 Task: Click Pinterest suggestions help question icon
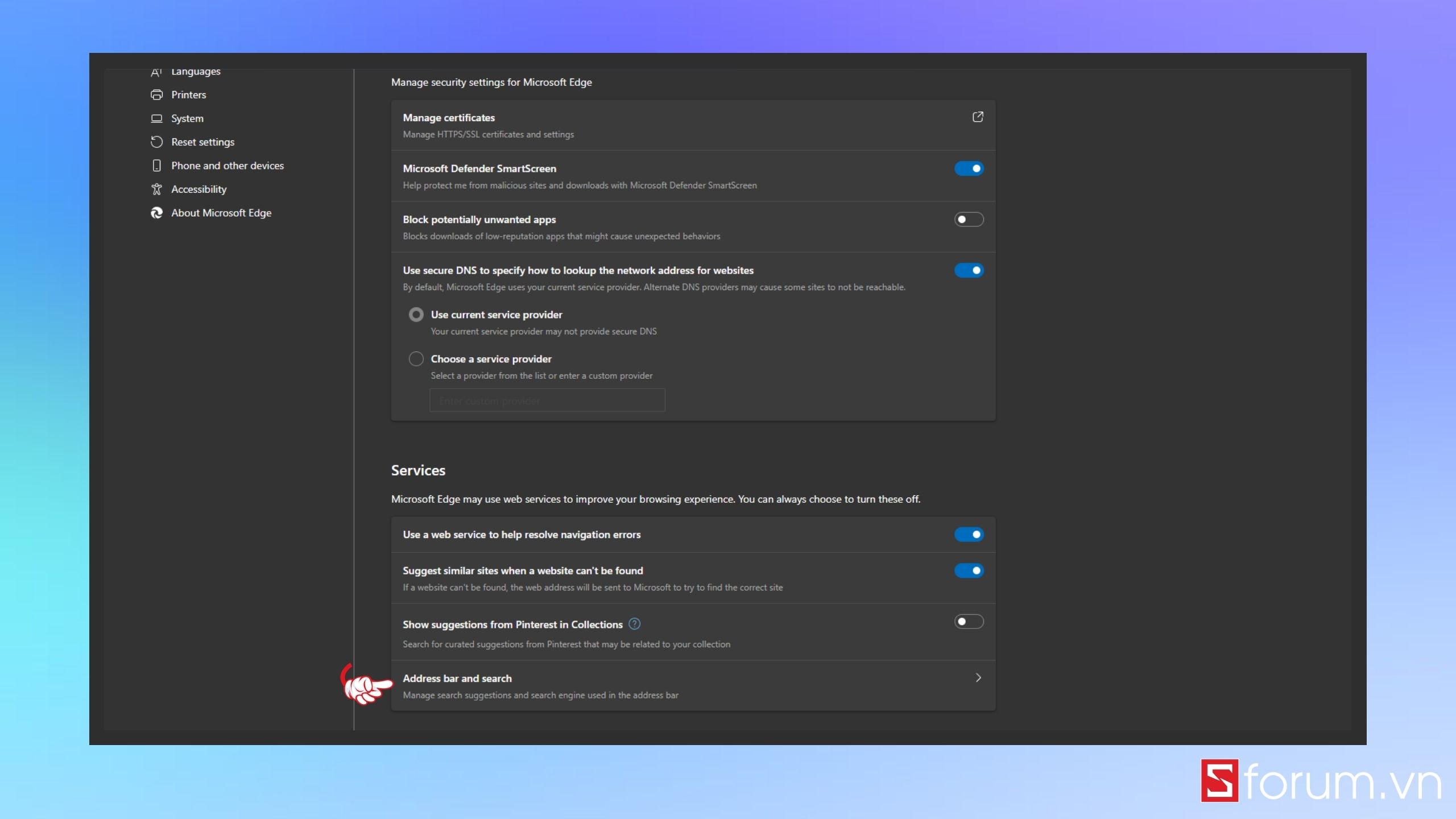[635, 624]
